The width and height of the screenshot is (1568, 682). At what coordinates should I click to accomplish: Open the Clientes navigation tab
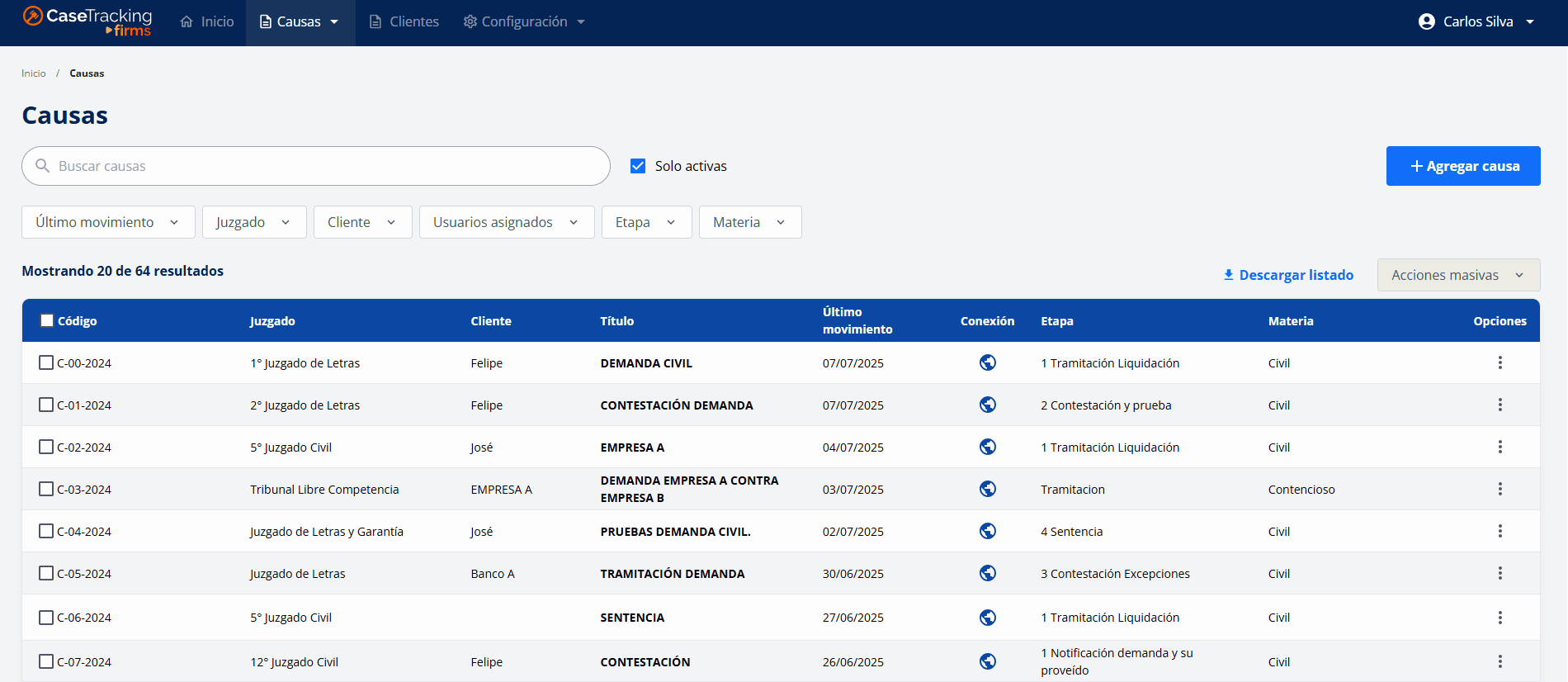click(404, 21)
